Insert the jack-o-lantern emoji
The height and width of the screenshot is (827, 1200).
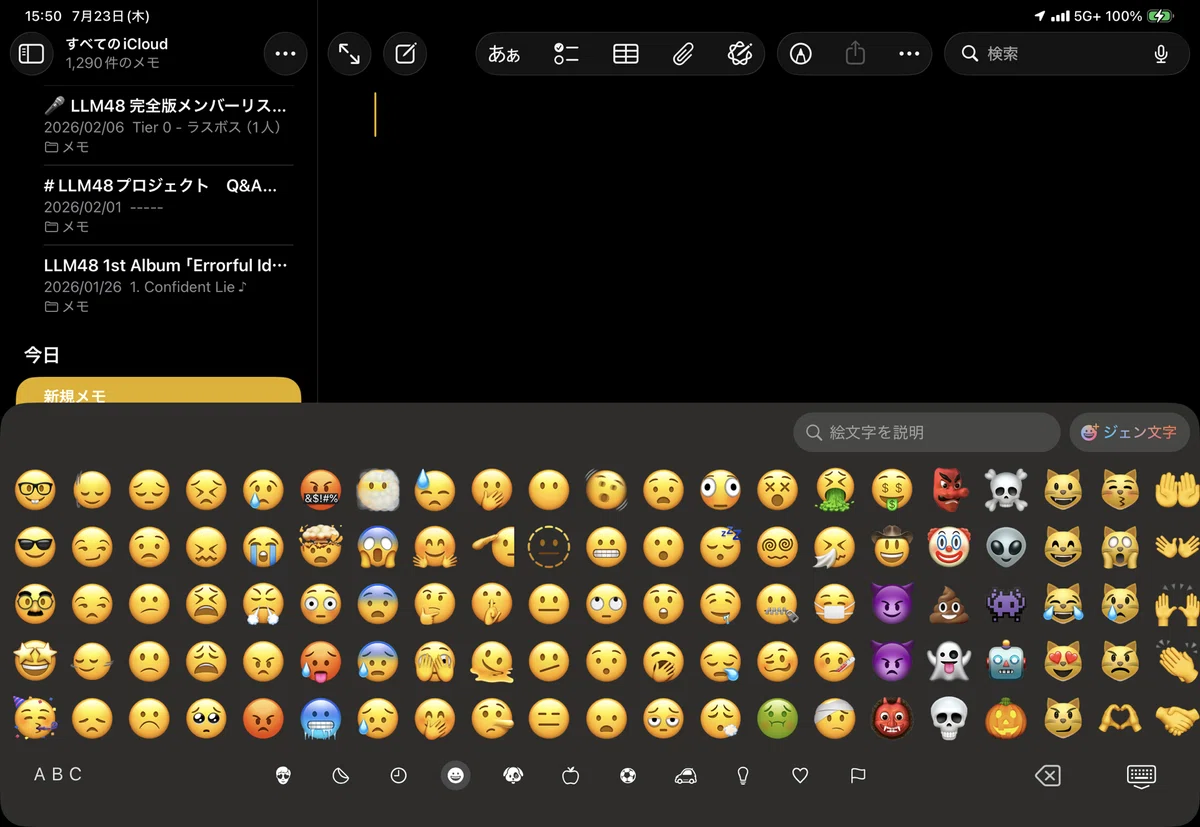[1006, 718]
